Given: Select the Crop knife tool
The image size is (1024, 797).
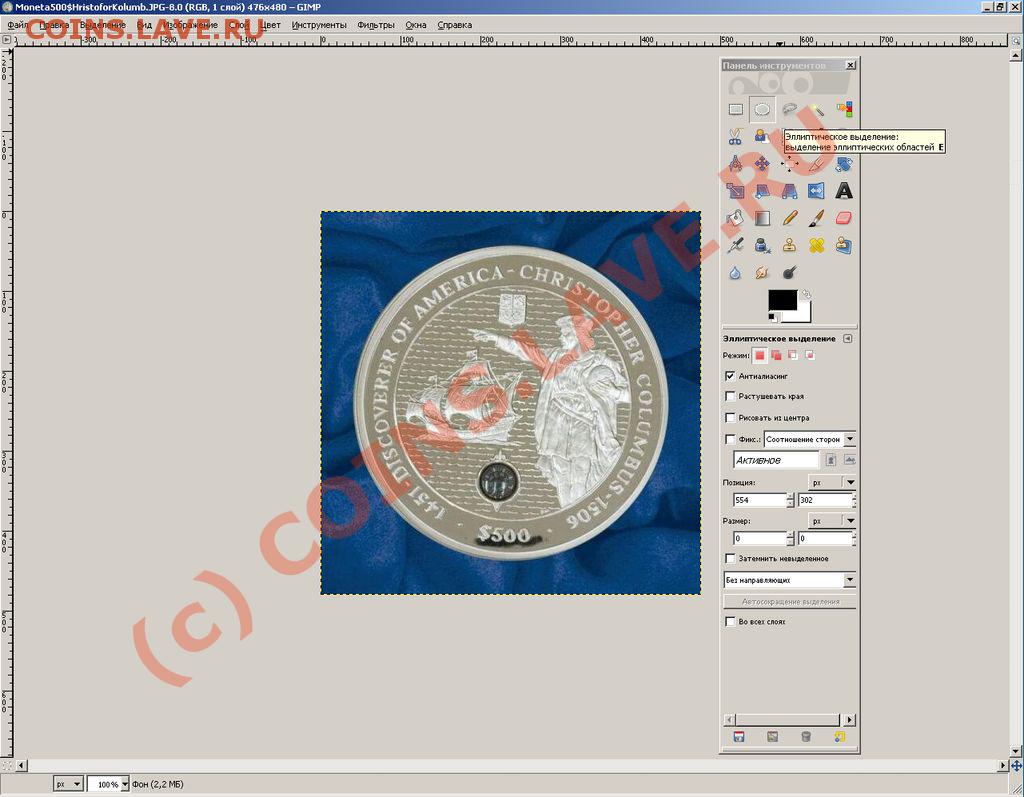Looking at the screenshot, I should [816, 163].
